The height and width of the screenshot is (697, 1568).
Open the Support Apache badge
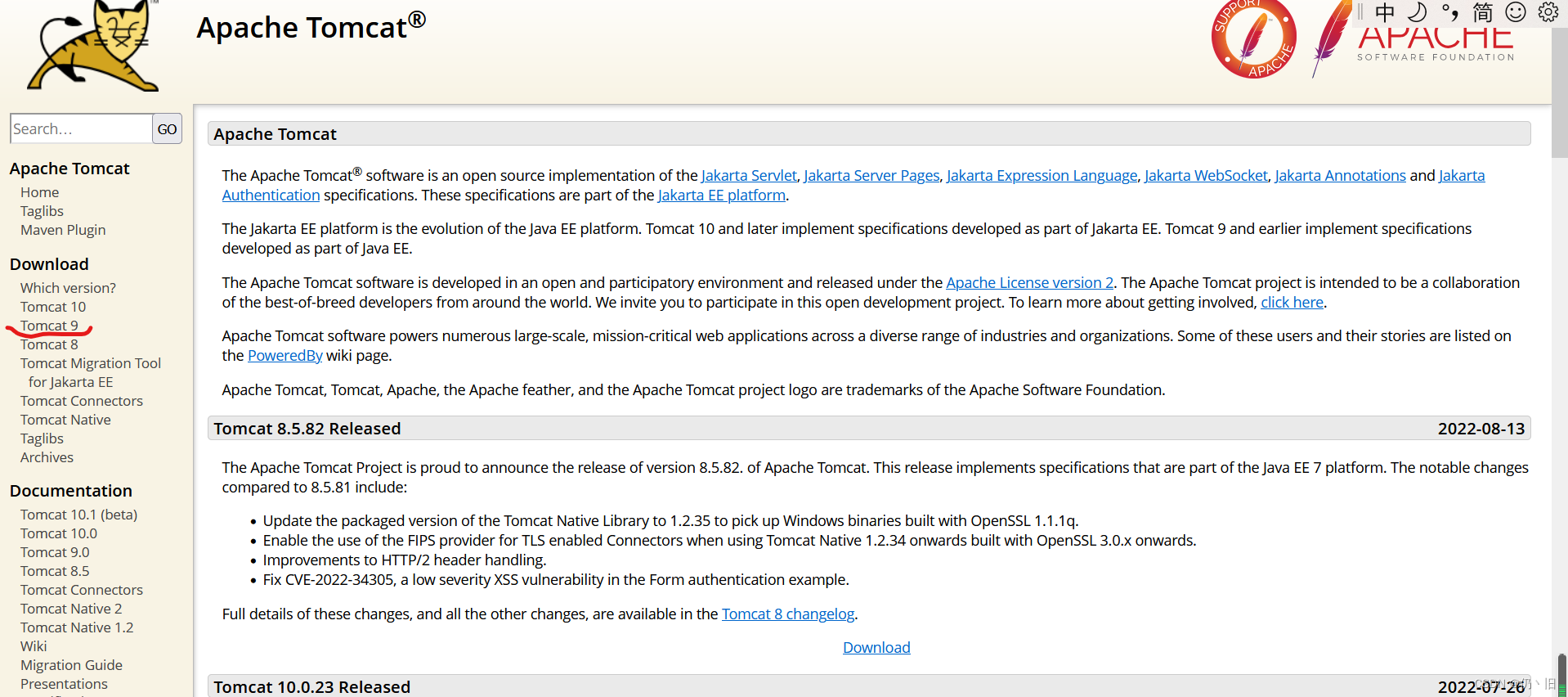coord(1253,39)
